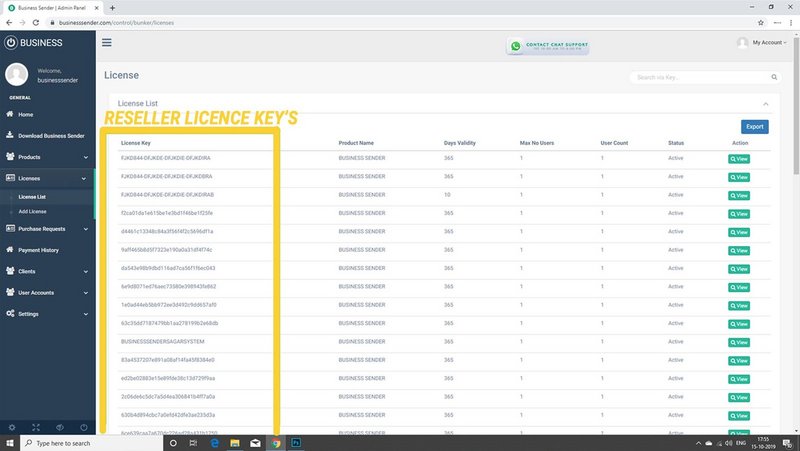
Task: Click the browser reload icon
Action: tap(36, 22)
